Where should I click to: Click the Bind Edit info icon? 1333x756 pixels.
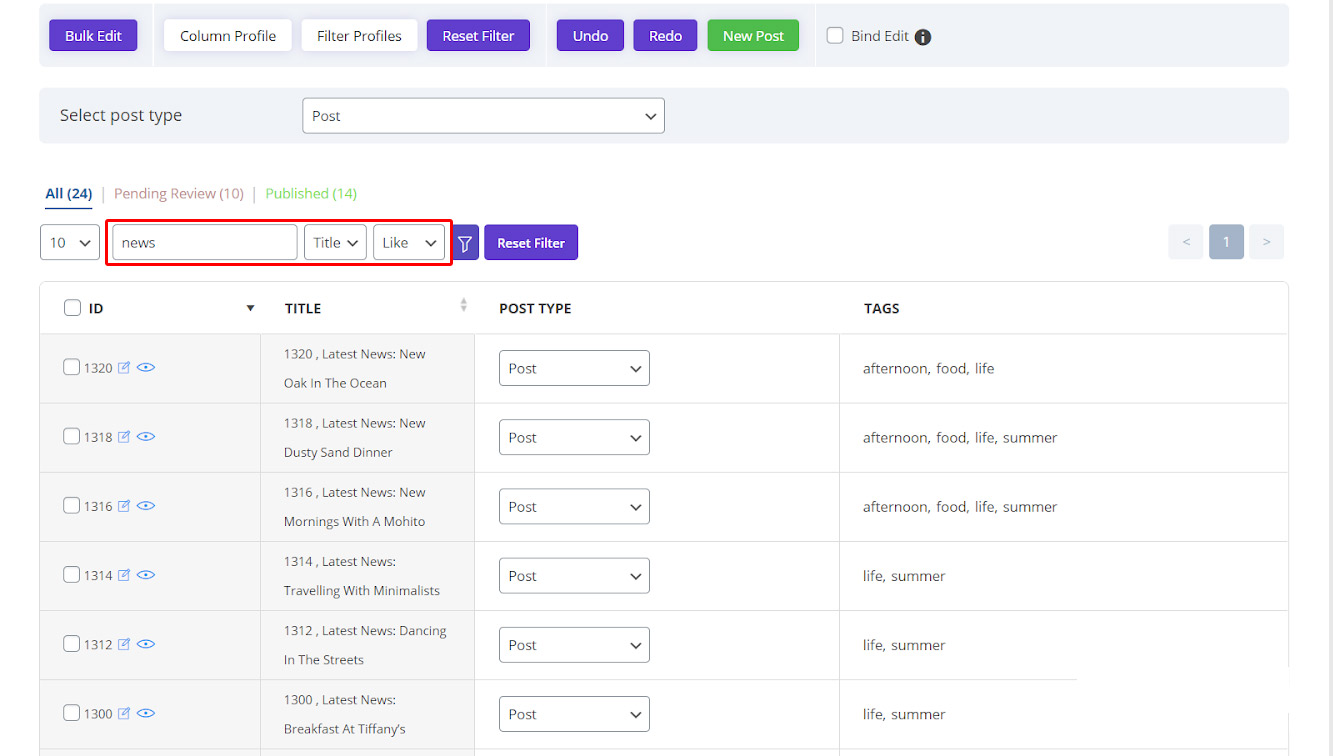[x=921, y=36]
